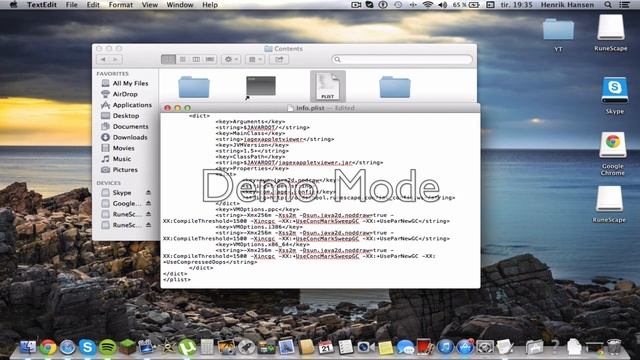Select the PLIST file in Finder
Viewport: 640px width, 360px height.
328,86
